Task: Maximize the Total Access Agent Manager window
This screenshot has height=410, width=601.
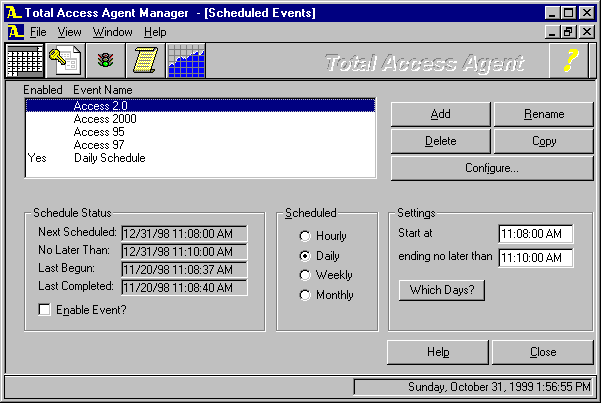Action: coord(568,13)
